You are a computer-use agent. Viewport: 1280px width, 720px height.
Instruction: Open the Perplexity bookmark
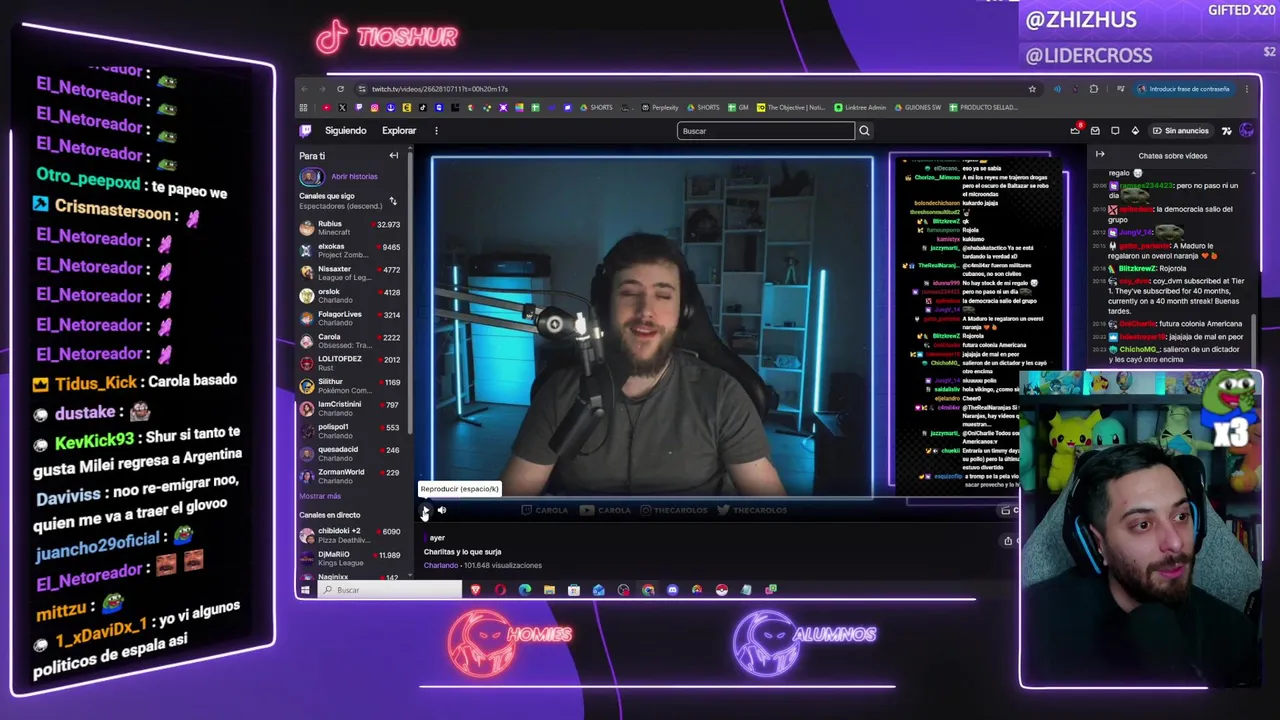click(x=661, y=107)
